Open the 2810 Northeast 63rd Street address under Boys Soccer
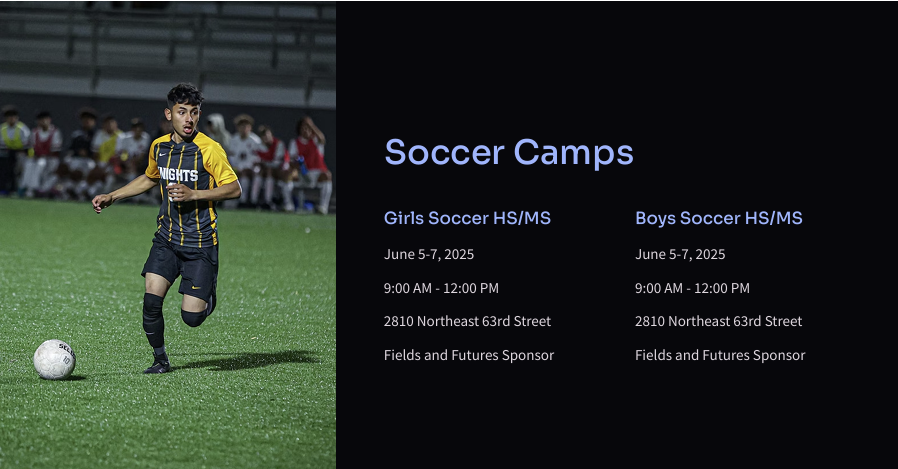Viewport: 898px width, 469px height. click(718, 321)
